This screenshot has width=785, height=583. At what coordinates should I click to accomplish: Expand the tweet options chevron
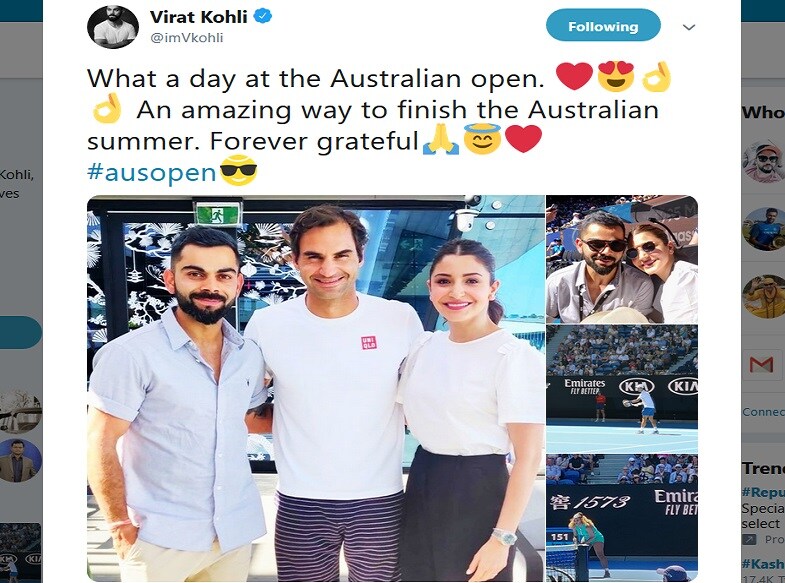click(x=689, y=27)
